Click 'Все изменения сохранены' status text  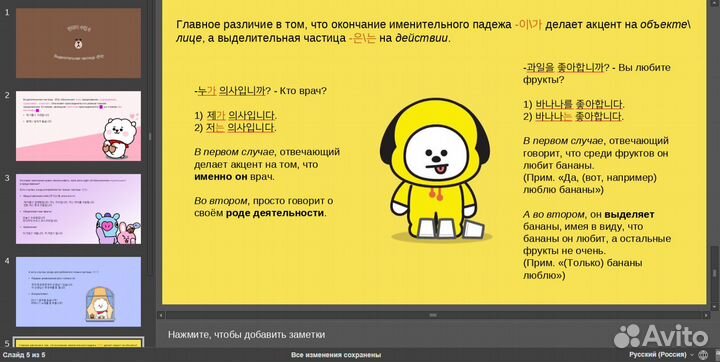coord(336,355)
